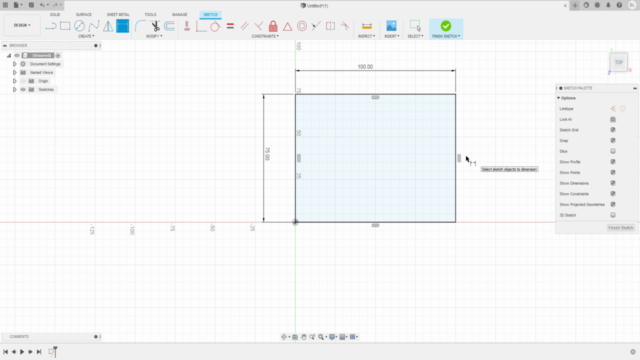Select the Circle sketch tool
The height and width of the screenshot is (360, 640).
(79, 26)
